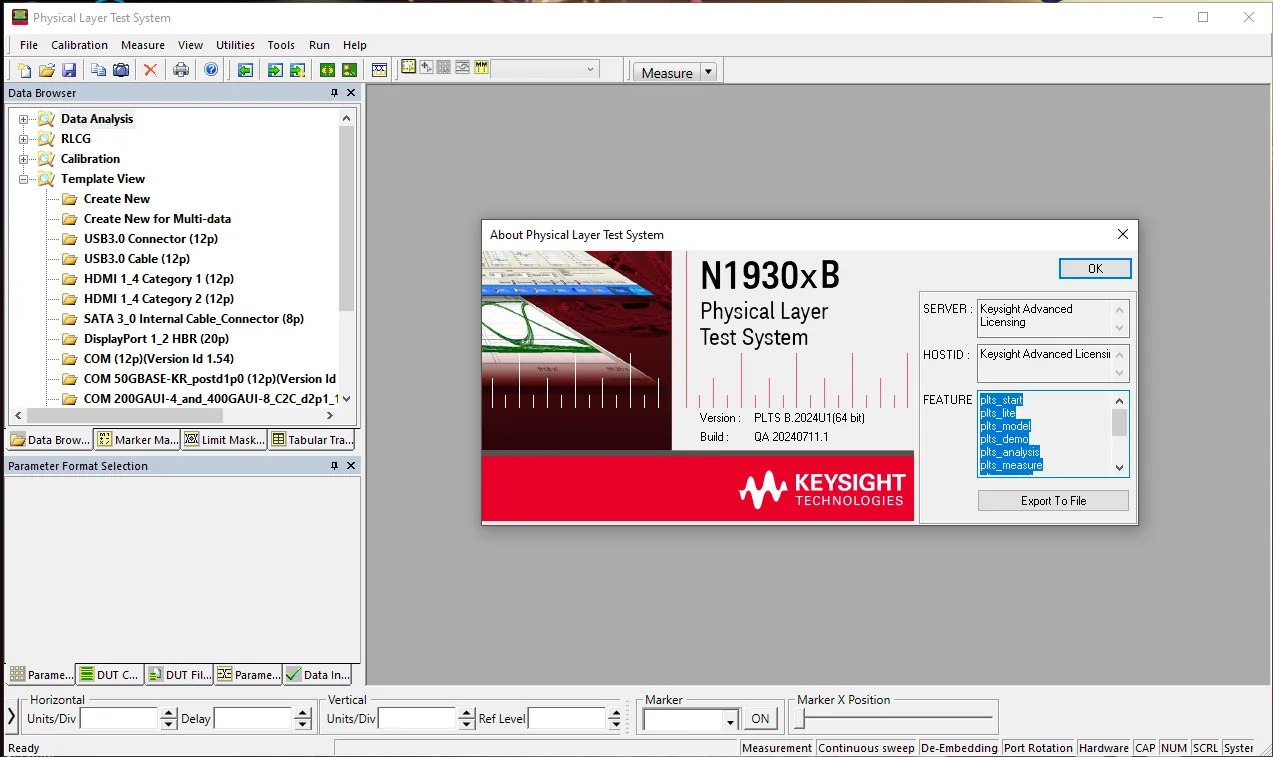
Task: Click the Copy toolbar icon
Action: coord(98,70)
